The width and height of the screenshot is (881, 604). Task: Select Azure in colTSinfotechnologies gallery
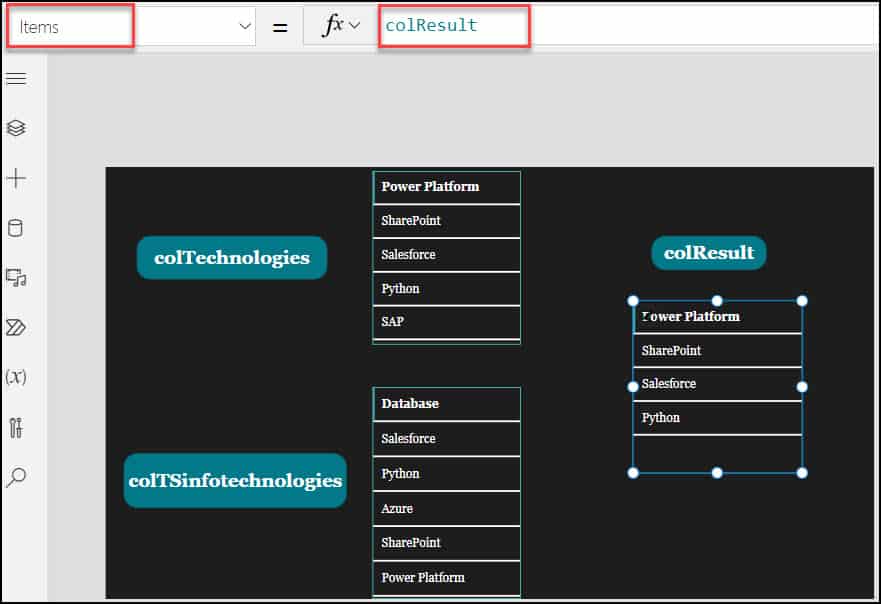(x=447, y=508)
